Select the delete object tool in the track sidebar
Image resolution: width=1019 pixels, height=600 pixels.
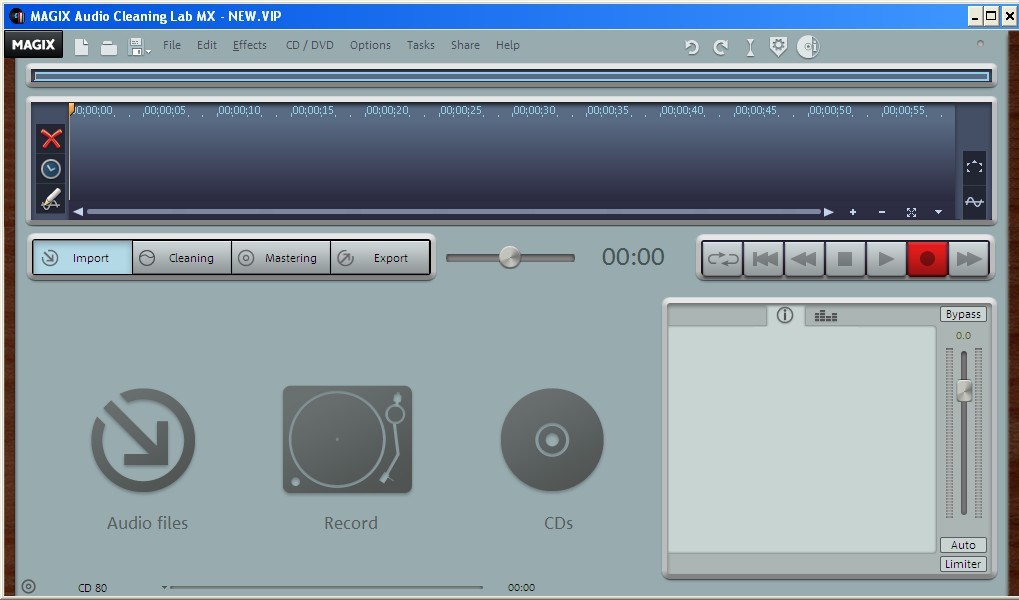(x=50, y=138)
